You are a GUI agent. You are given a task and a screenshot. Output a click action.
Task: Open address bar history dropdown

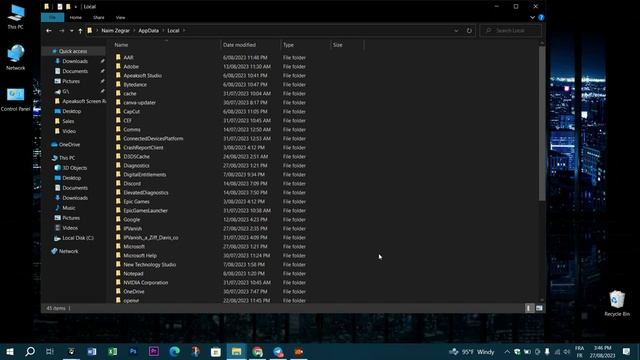[x=456, y=31]
